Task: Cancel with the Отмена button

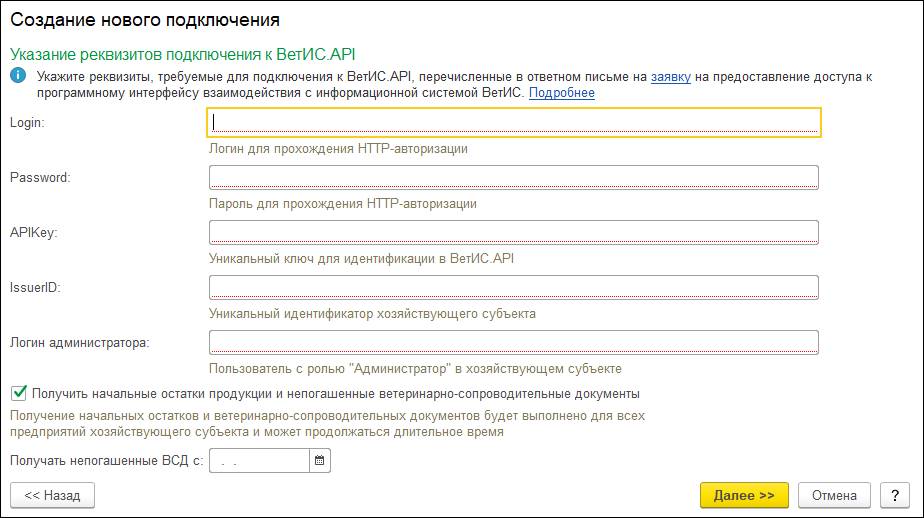Action: 834,495
